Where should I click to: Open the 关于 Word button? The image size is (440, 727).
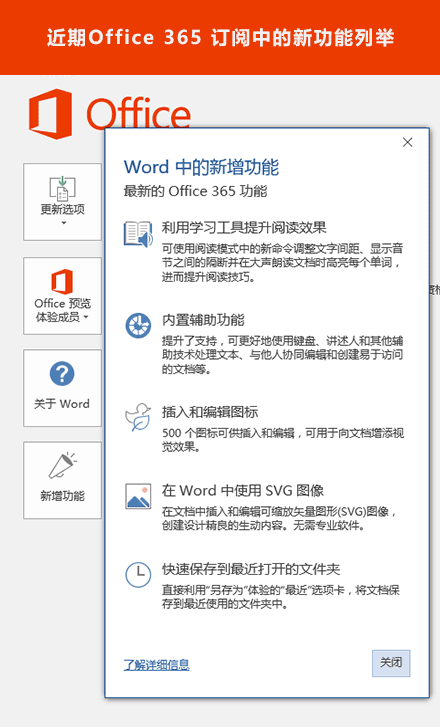pyautogui.click(x=63, y=388)
